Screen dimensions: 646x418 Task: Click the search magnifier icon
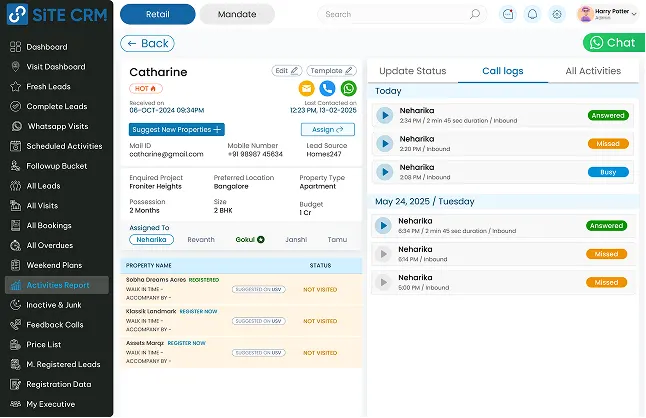coord(475,14)
